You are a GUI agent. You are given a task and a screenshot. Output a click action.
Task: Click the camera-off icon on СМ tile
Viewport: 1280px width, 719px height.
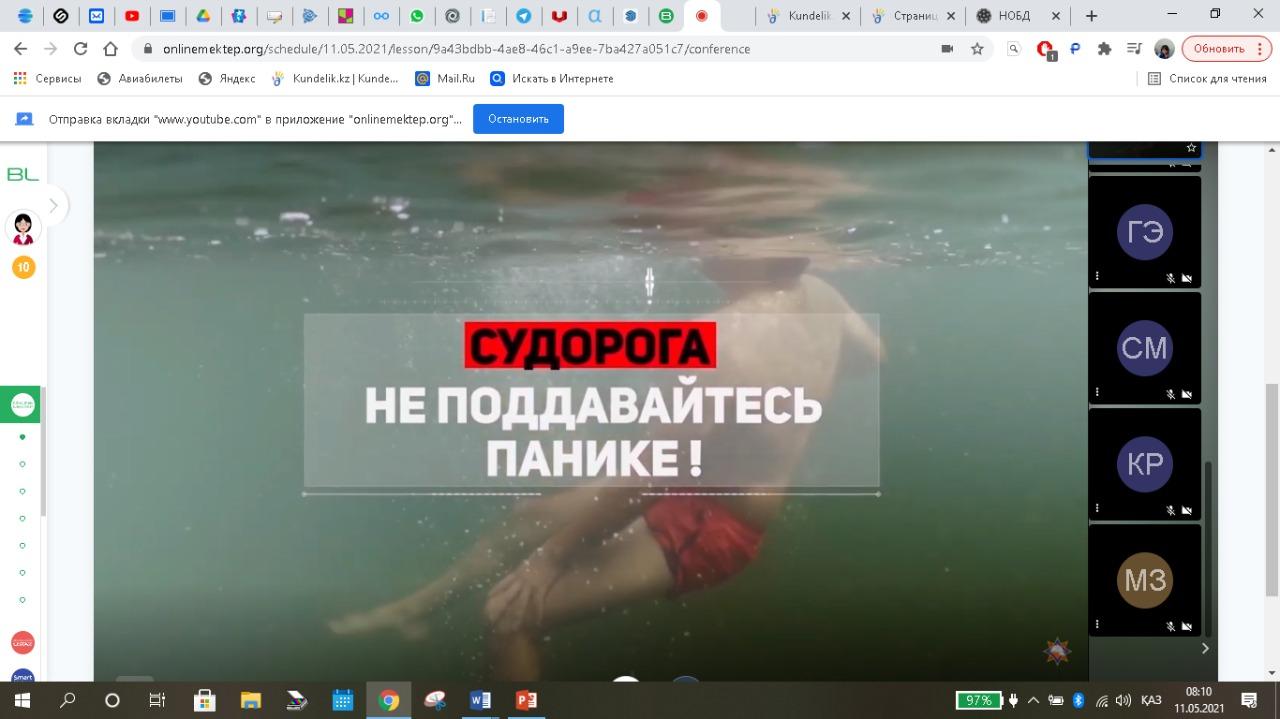click(x=1187, y=394)
